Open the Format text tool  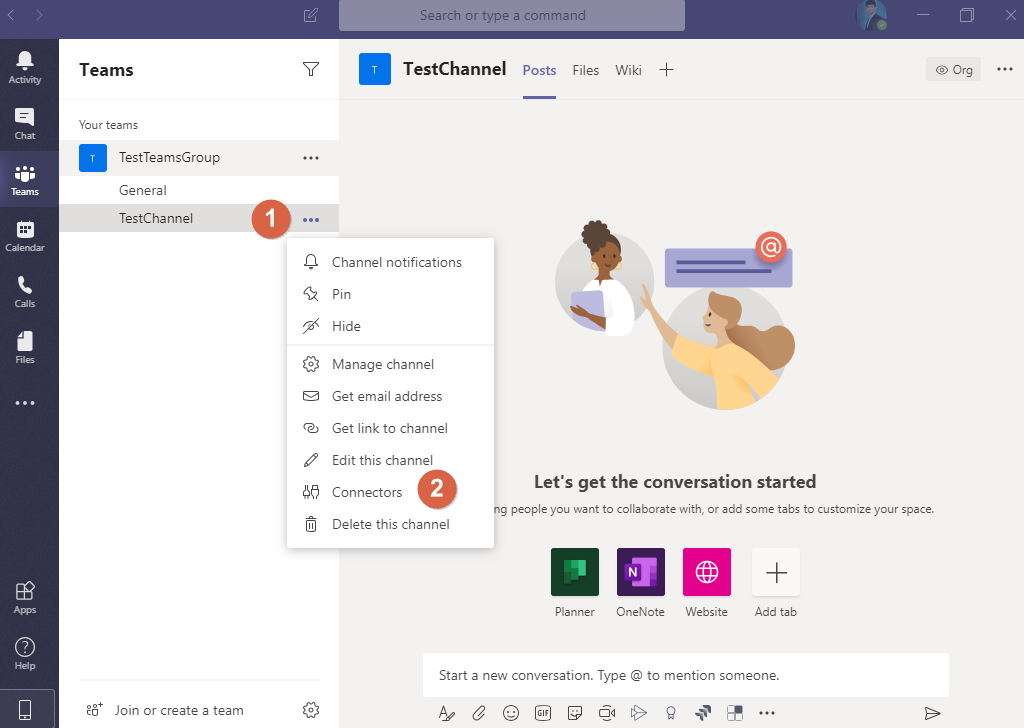click(x=447, y=713)
